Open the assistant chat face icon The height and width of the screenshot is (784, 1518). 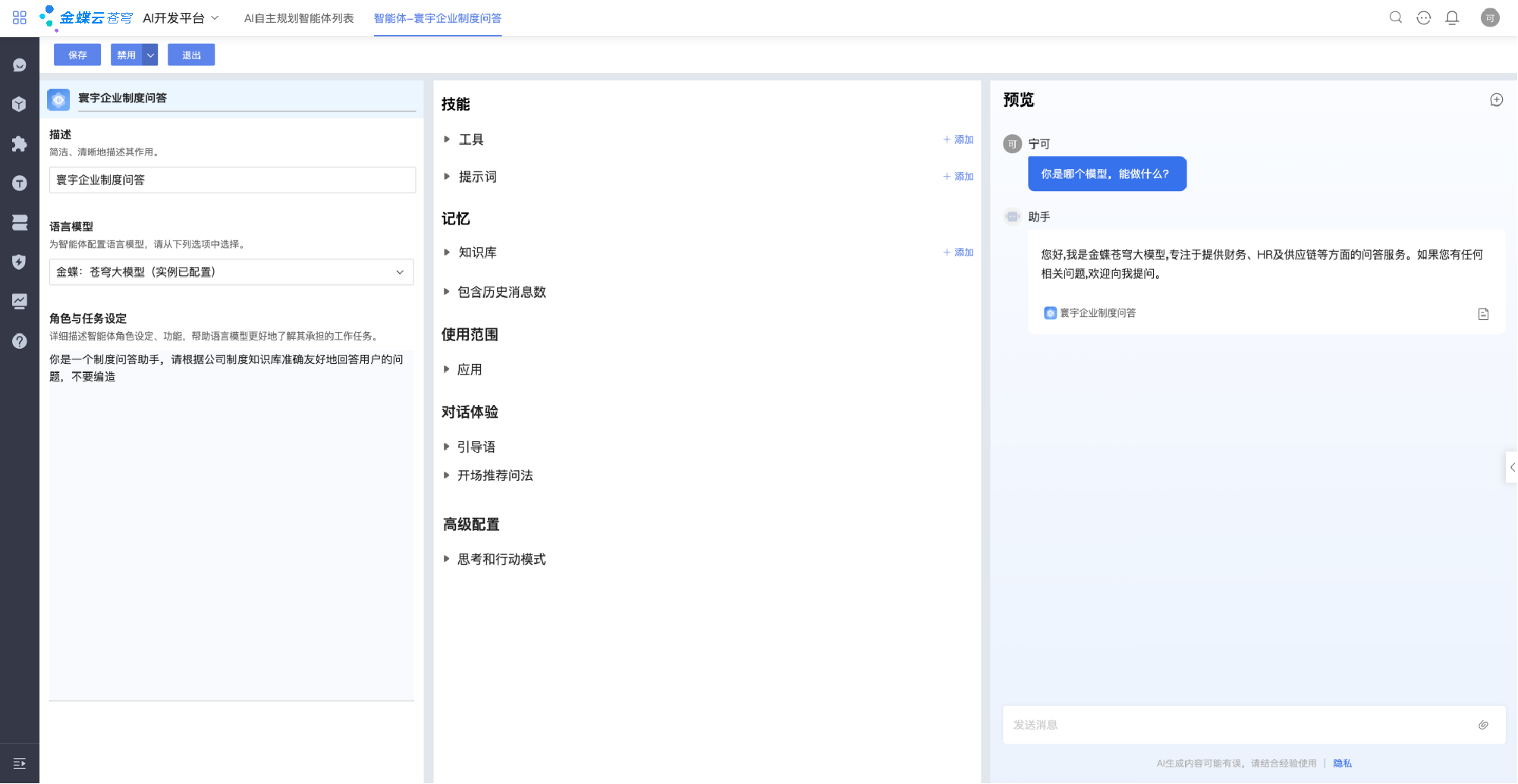pyautogui.click(x=1423, y=17)
